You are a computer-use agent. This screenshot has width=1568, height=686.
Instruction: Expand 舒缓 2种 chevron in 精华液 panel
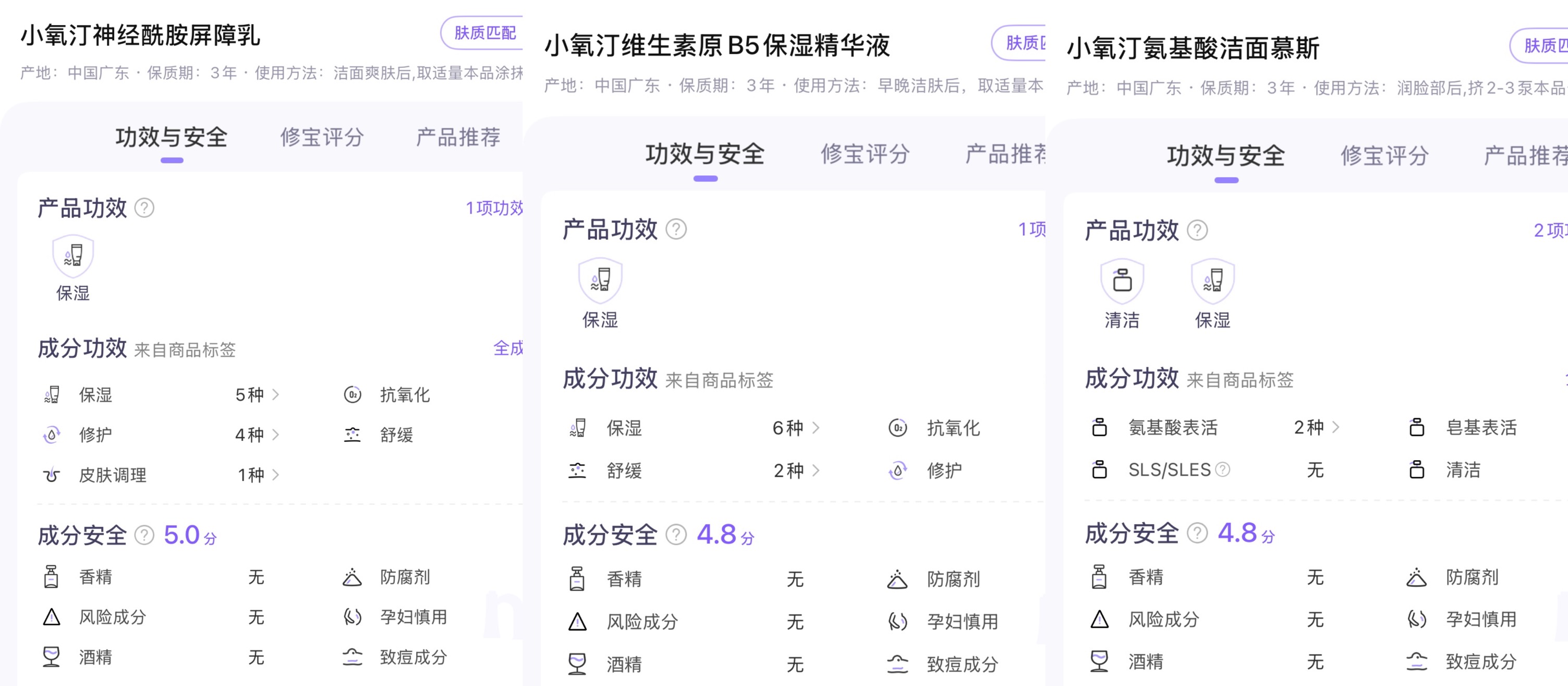[816, 471]
